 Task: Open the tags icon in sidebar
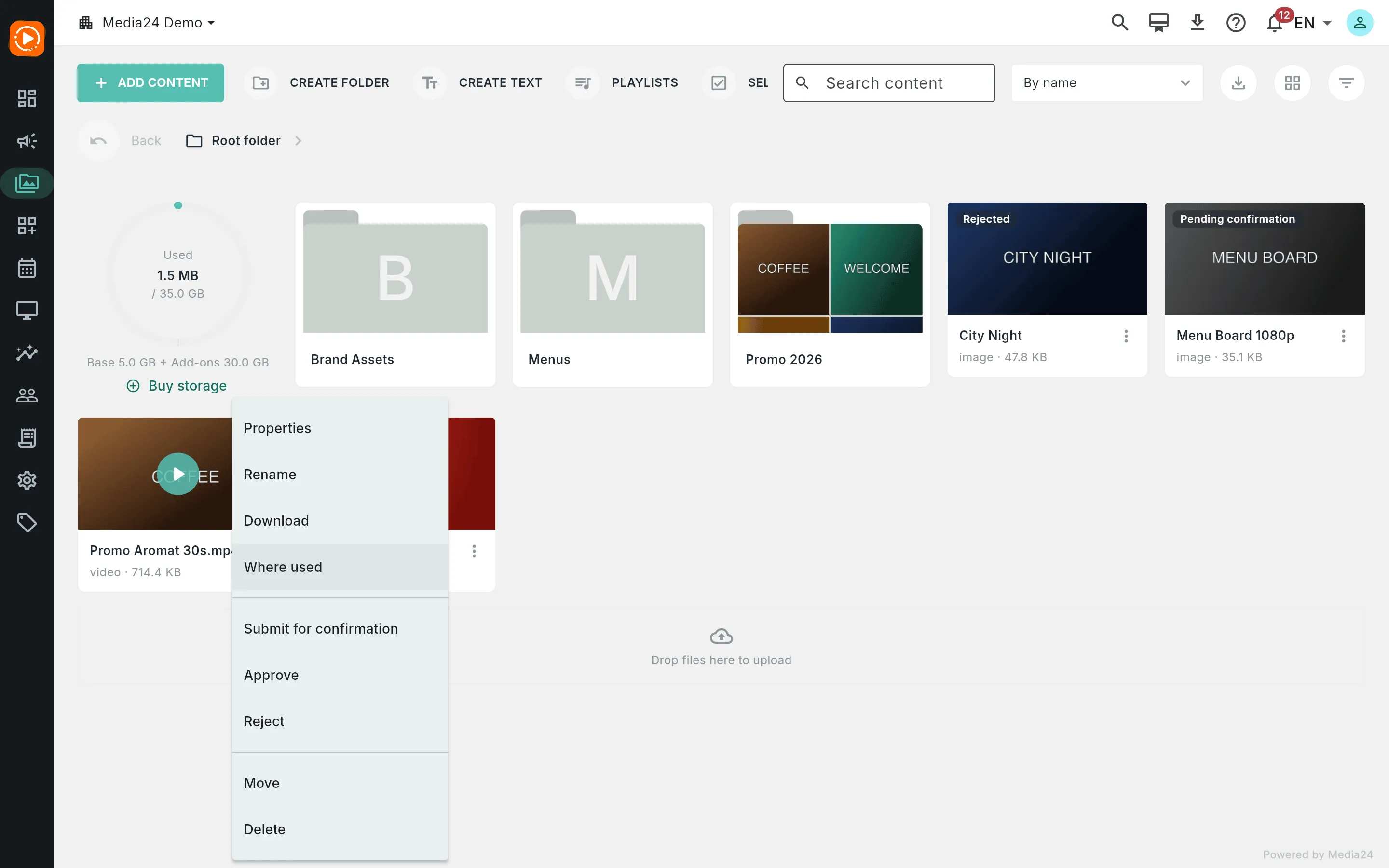coord(27,523)
